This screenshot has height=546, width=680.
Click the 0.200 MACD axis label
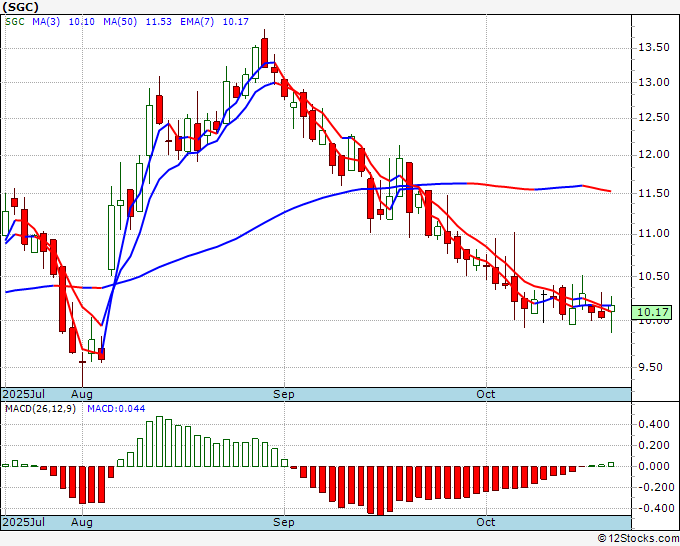coord(654,445)
